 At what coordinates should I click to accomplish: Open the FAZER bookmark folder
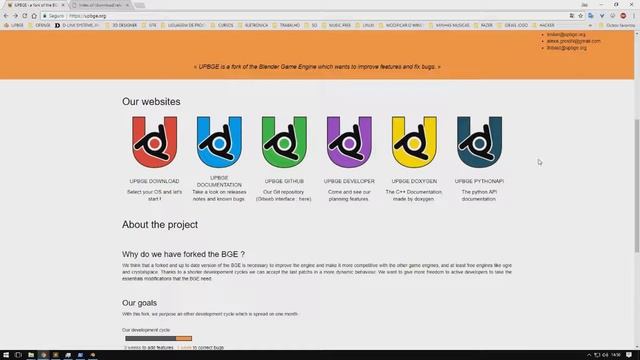click(483, 25)
